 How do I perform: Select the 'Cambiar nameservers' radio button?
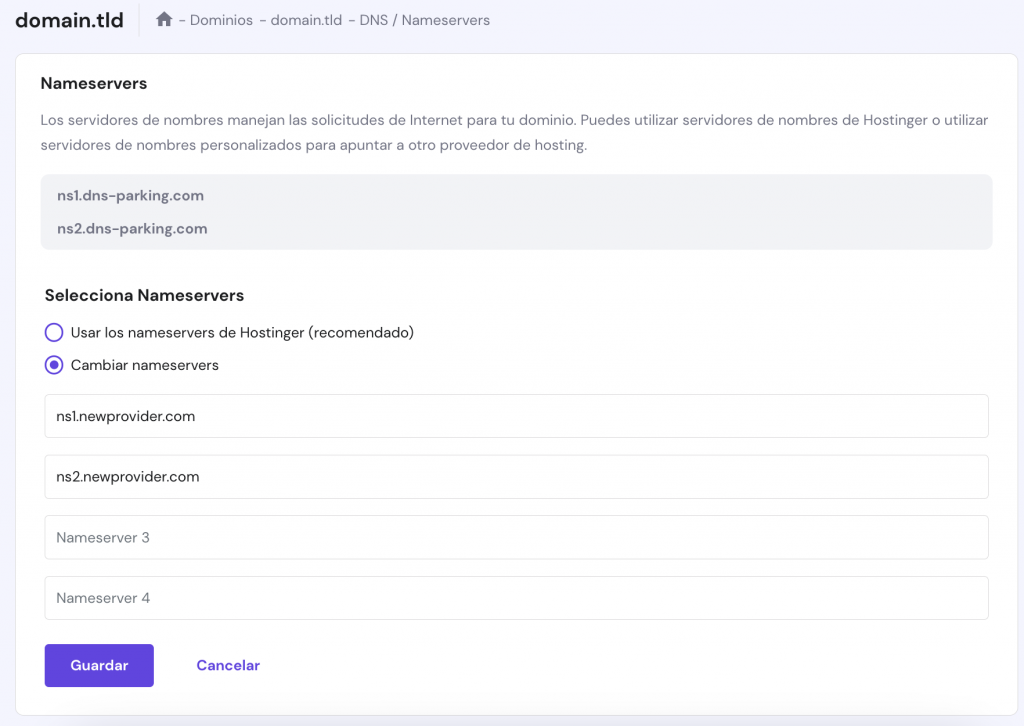pyautogui.click(x=54, y=365)
